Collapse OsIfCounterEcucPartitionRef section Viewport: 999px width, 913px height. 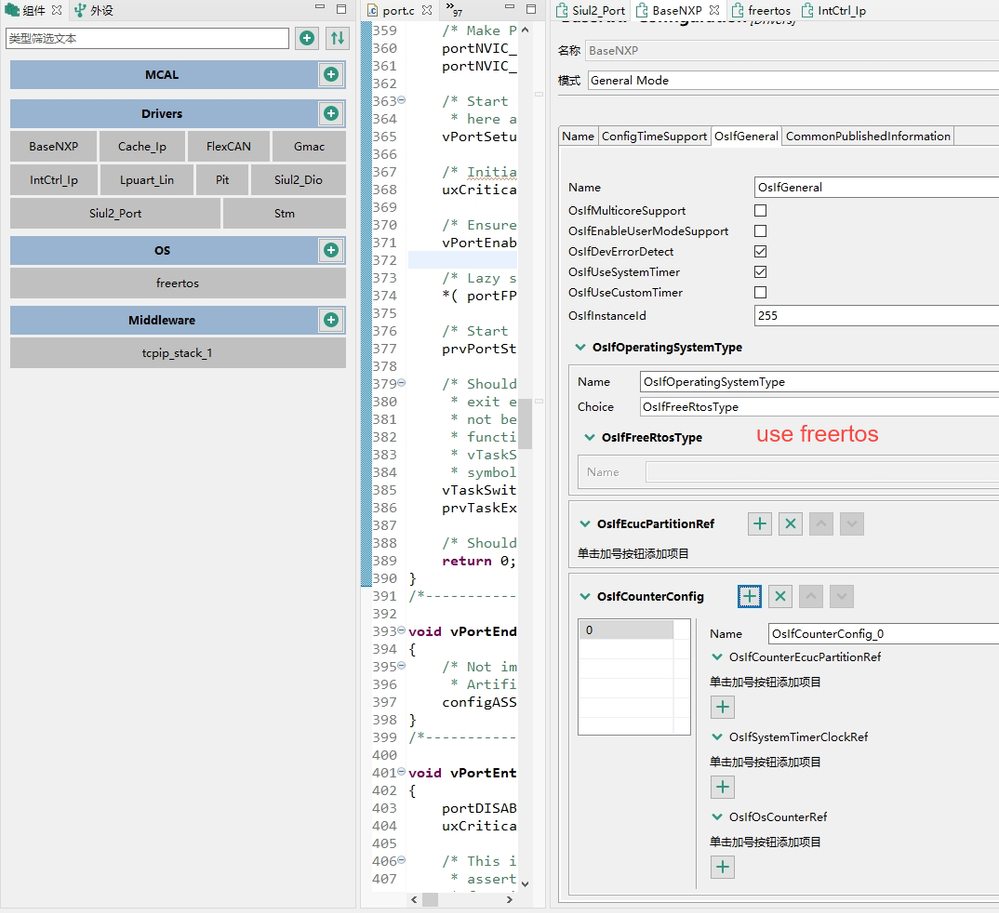coord(717,656)
